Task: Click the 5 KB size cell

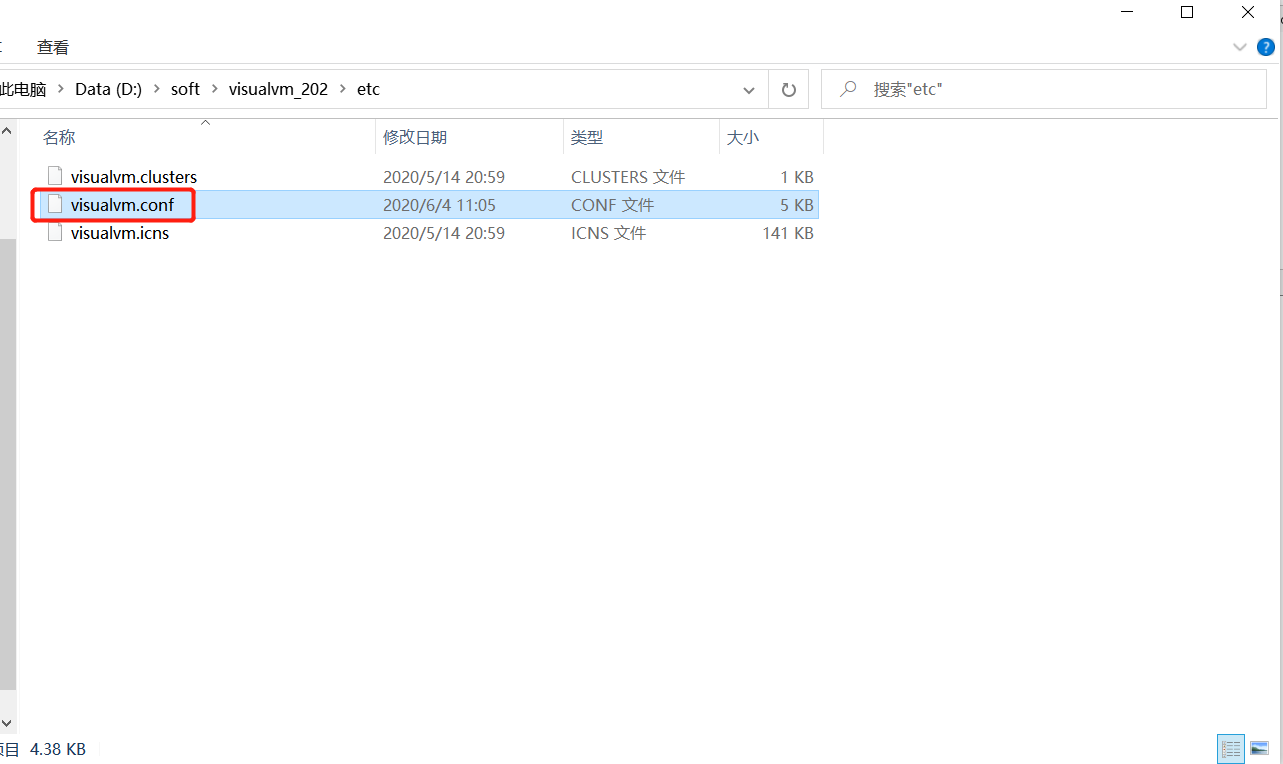Action: 796,205
